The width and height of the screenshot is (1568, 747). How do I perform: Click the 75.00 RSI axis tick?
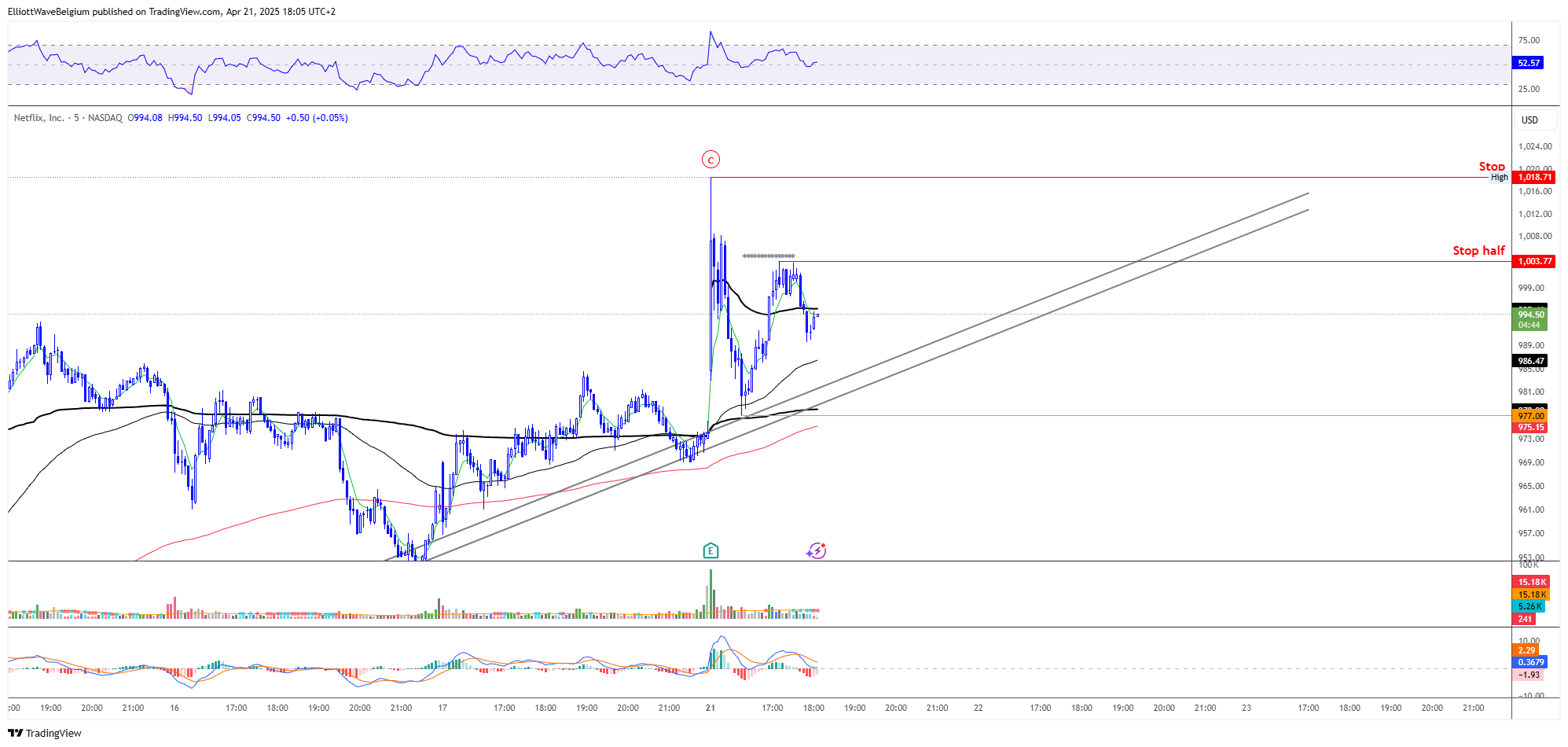point(1529,40)
